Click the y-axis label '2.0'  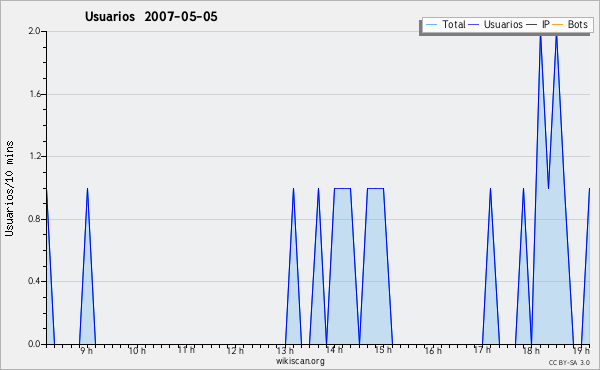[34, 31]
